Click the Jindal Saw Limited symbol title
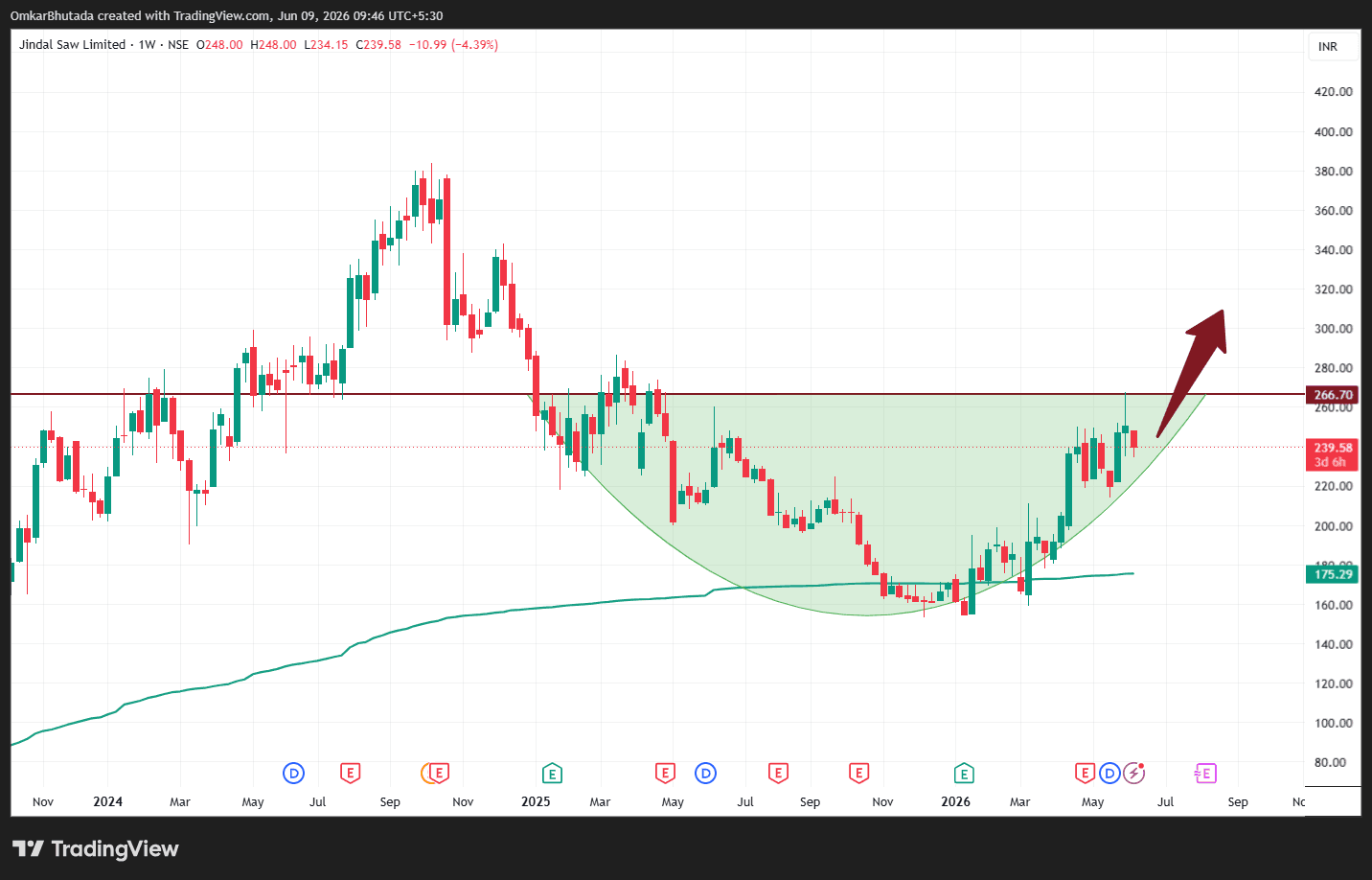Screen dimensions: 1372x880 73,45
